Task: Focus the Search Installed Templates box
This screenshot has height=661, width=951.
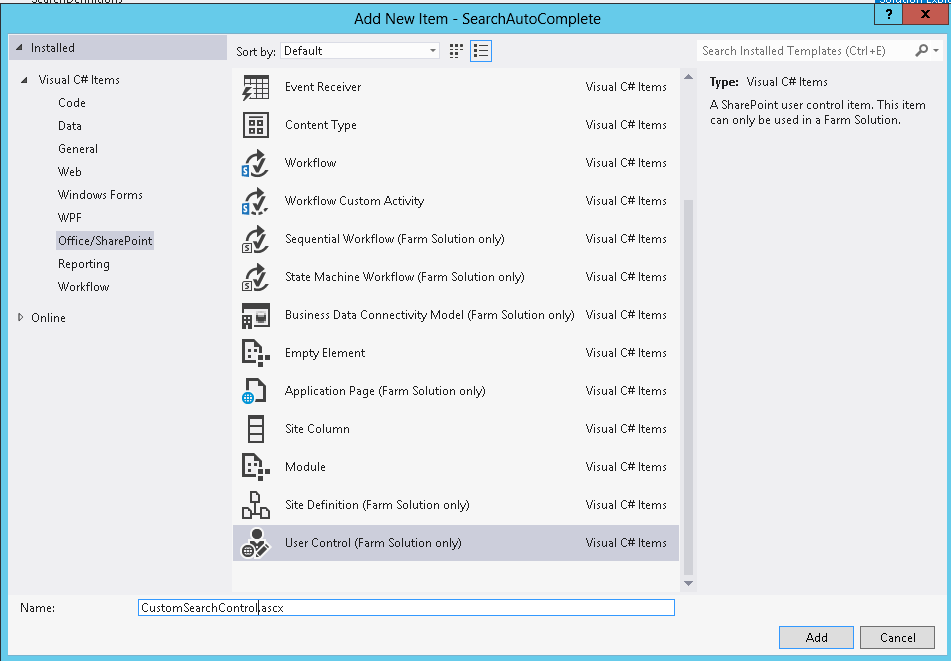Action: coord(805,51)
